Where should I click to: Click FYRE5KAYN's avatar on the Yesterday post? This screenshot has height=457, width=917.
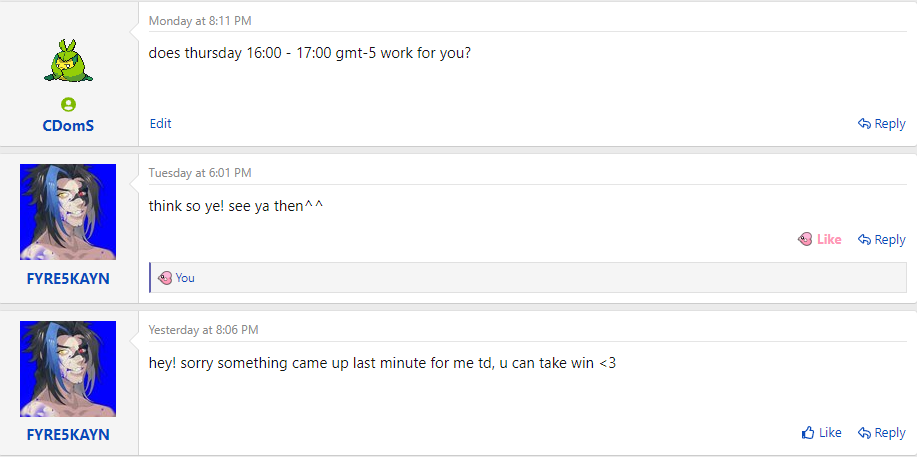(x=68, y=368)
